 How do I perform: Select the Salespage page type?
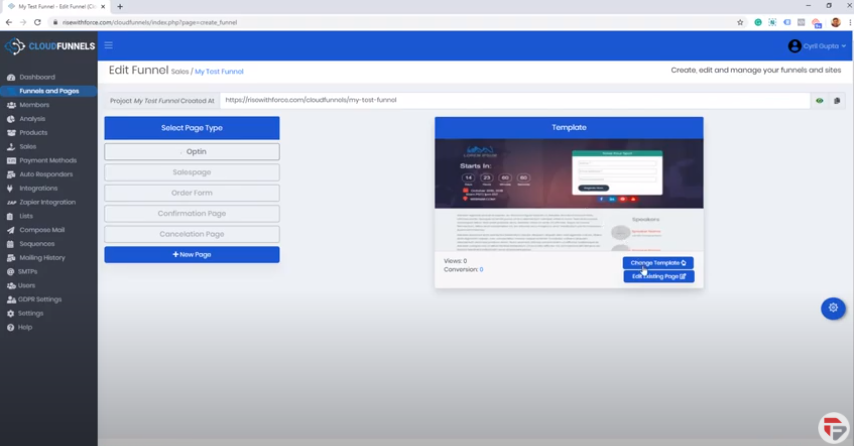192,172
